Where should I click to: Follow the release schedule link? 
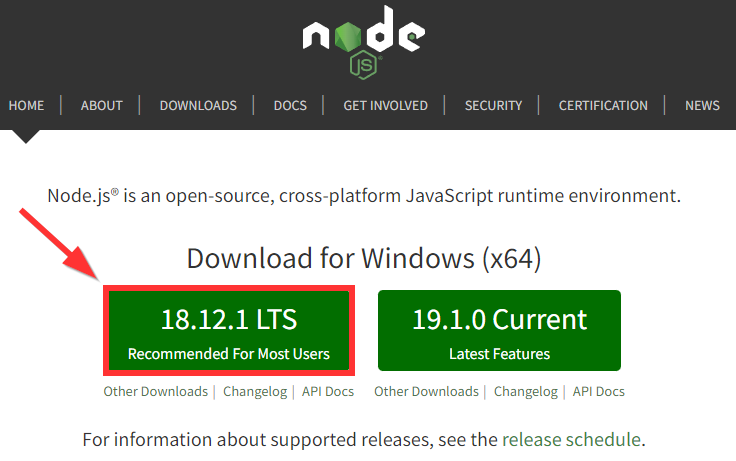pyautogui.click(x=571, y=440)
